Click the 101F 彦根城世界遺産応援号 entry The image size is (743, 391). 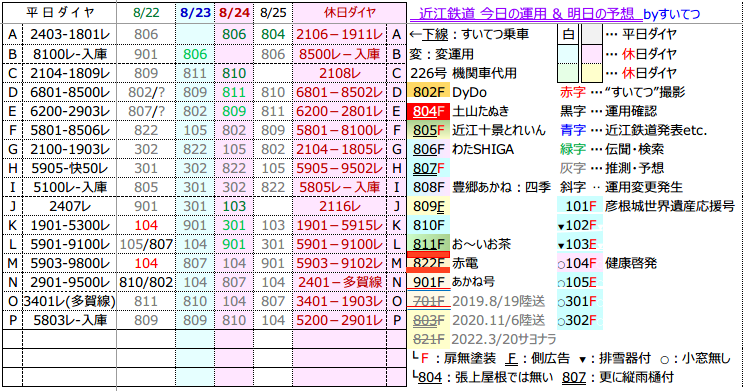pos(580,206)
